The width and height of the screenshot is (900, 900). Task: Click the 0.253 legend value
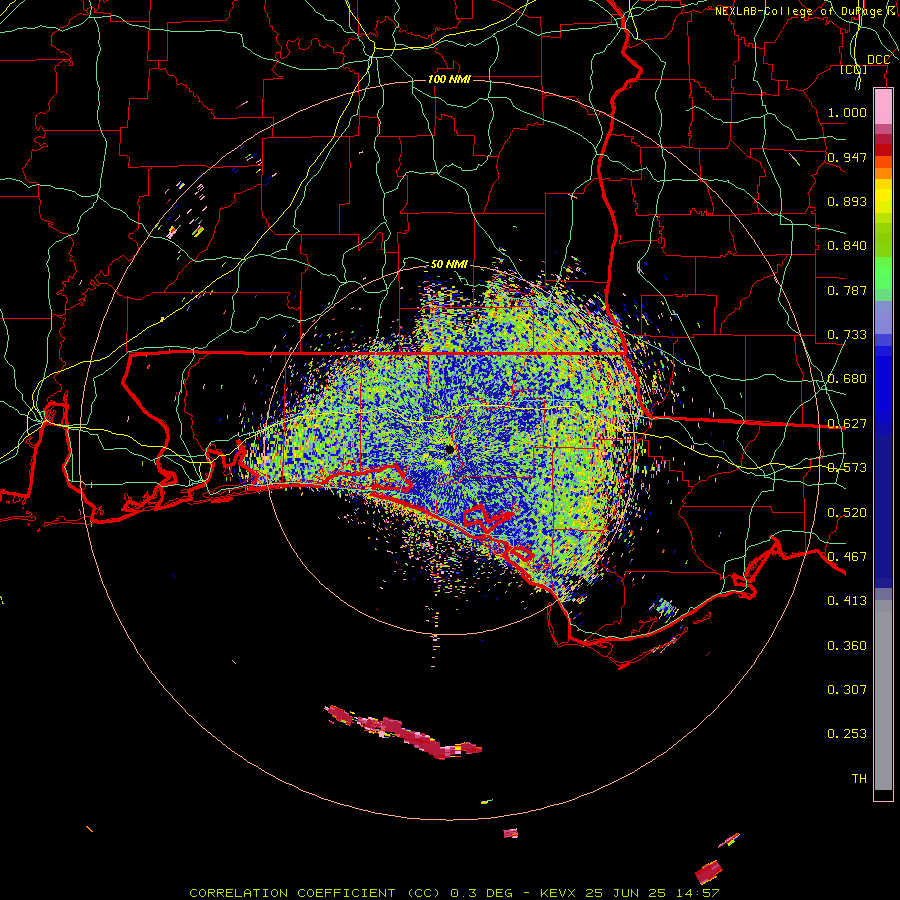847,734
